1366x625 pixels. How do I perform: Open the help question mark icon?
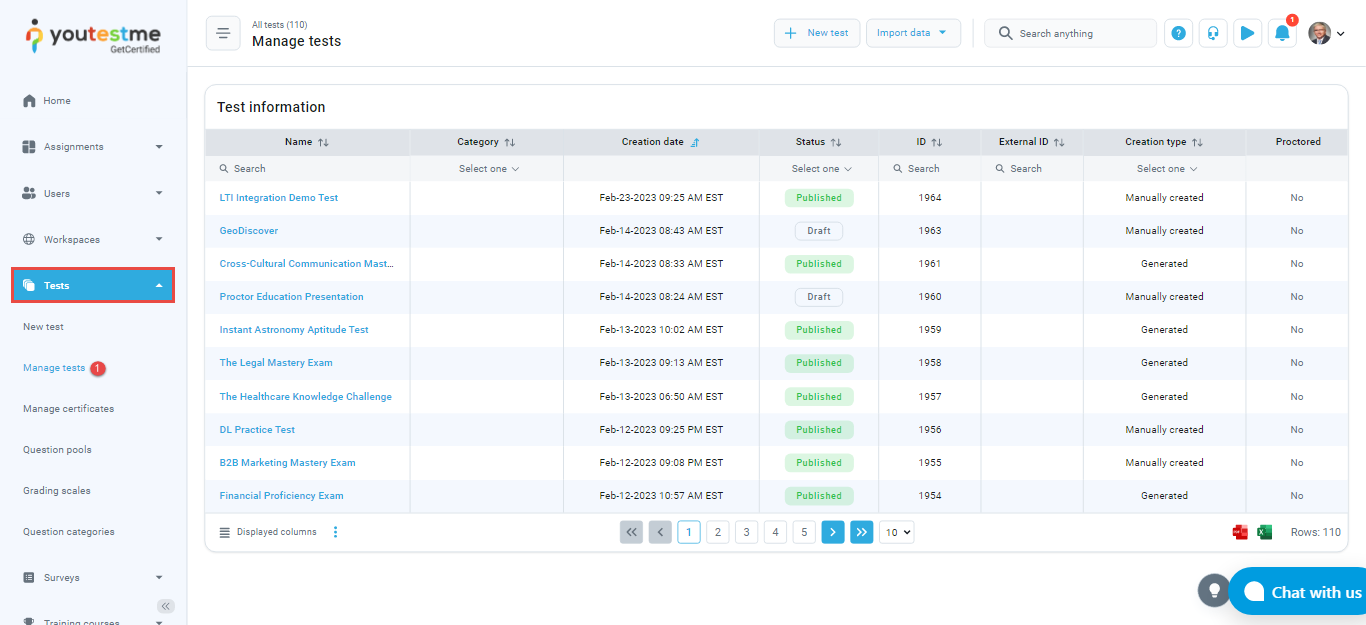(x=1178, y=33)
